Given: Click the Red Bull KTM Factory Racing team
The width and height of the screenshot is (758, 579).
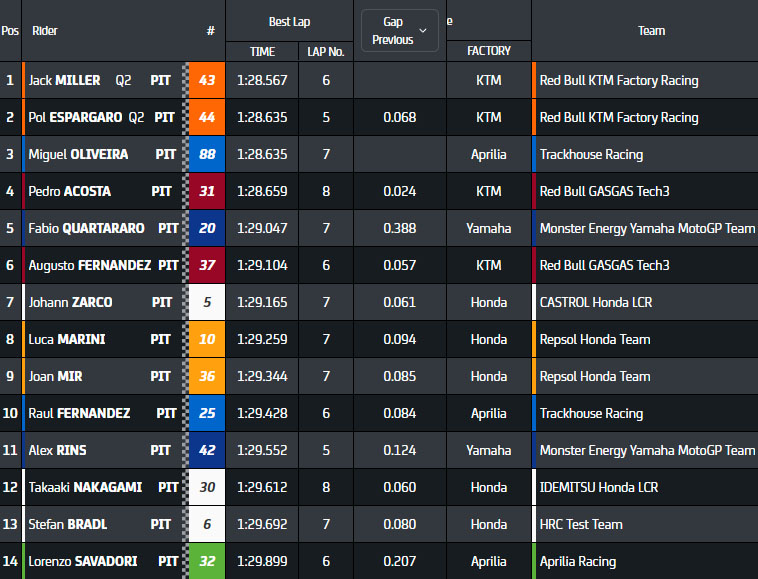Looking at the screenshot, I should coord(619,80).
